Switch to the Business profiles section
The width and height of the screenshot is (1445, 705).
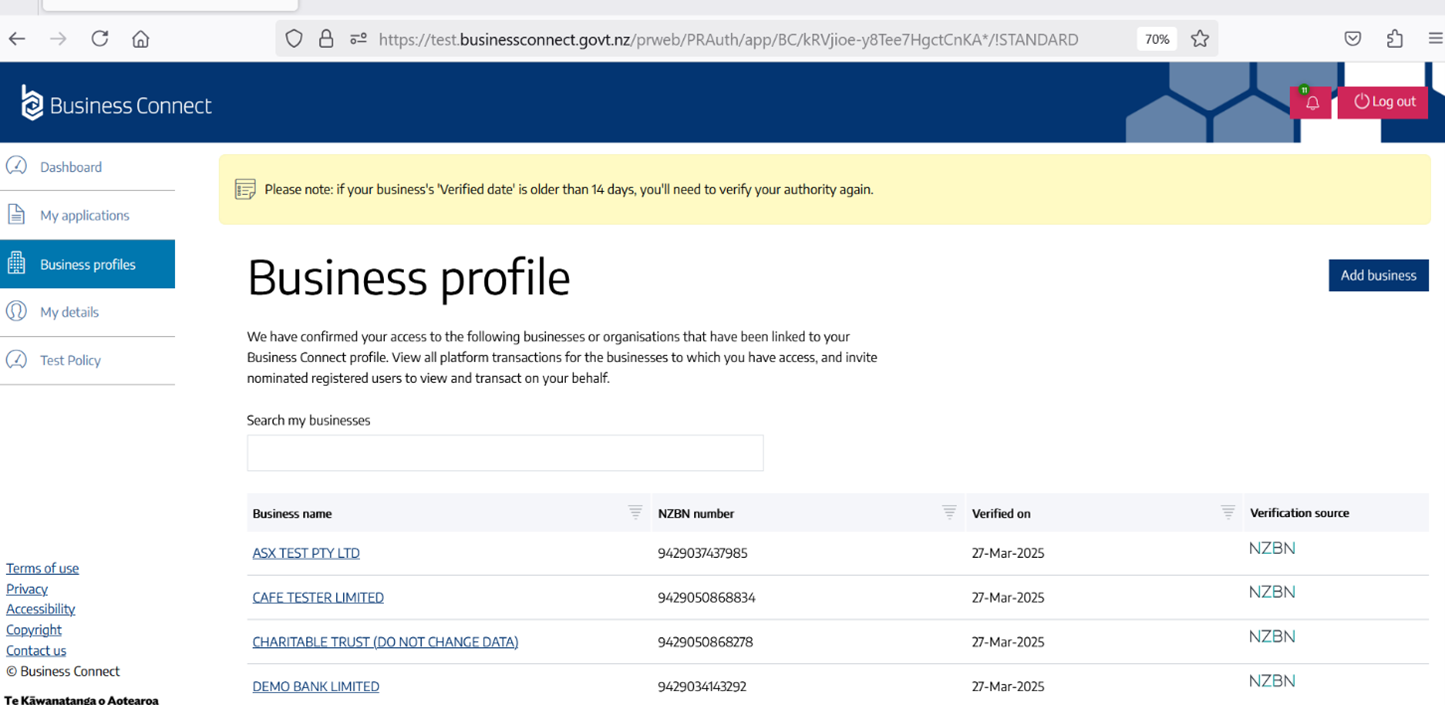[87, 263]
